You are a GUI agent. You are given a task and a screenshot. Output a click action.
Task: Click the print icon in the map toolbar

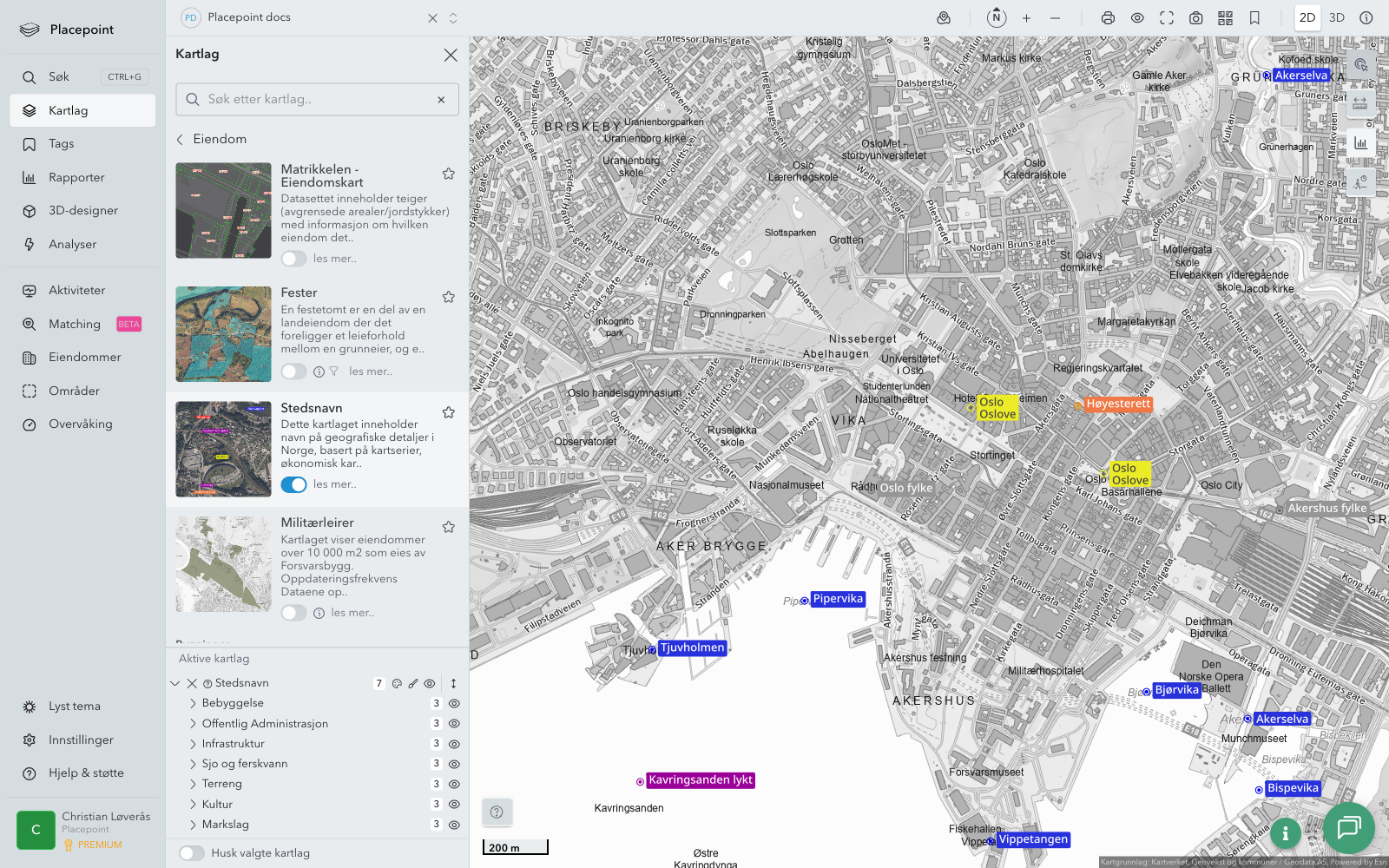[x=1108, y=17]
